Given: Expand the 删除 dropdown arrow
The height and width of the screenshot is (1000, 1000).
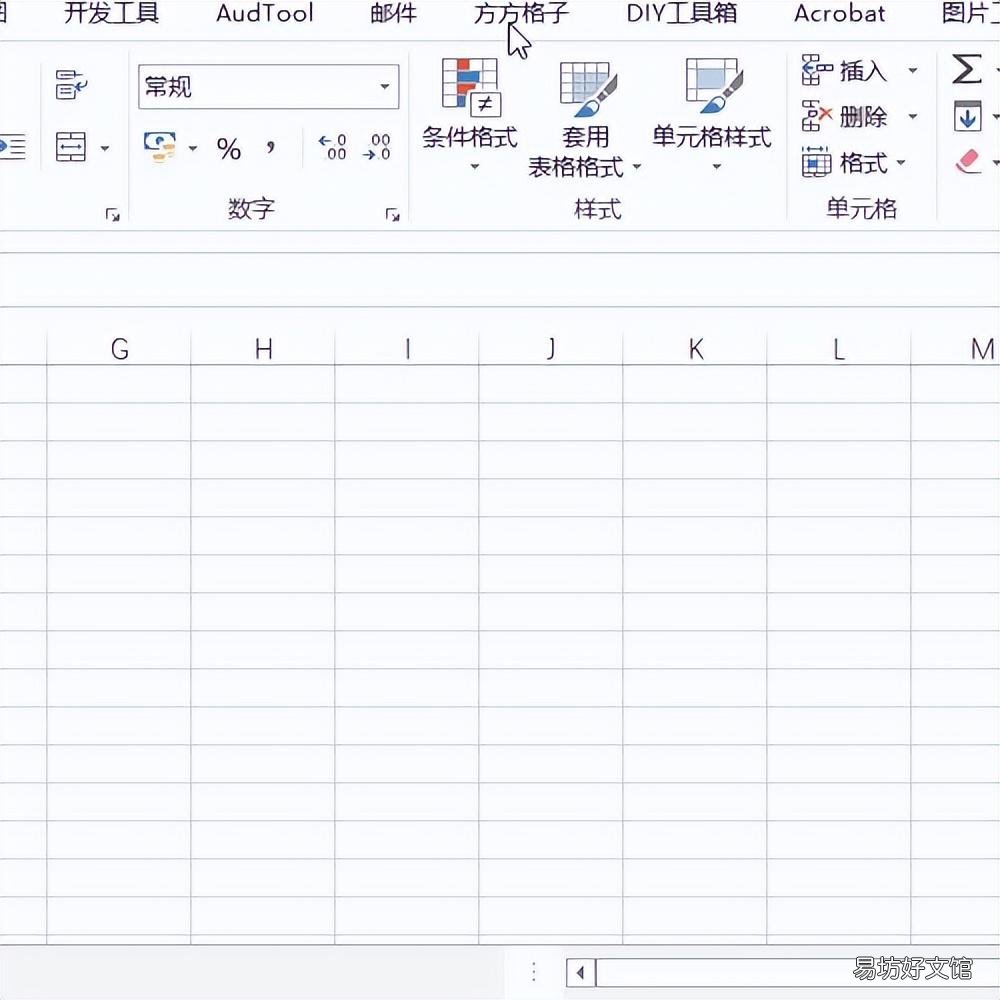Looking at the screenshot, I should point(913,116).
